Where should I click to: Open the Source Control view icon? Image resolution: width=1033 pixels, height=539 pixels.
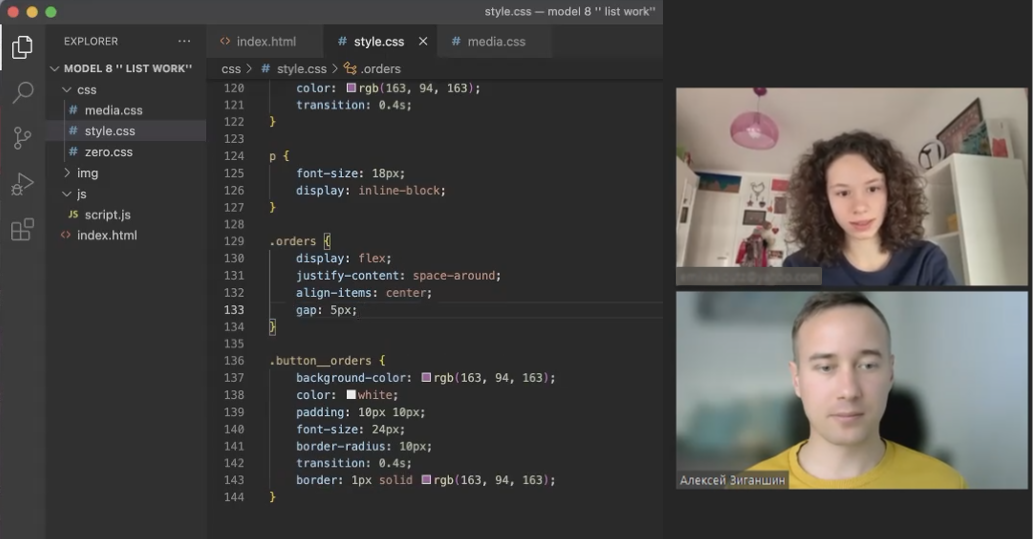click(22, 139)
